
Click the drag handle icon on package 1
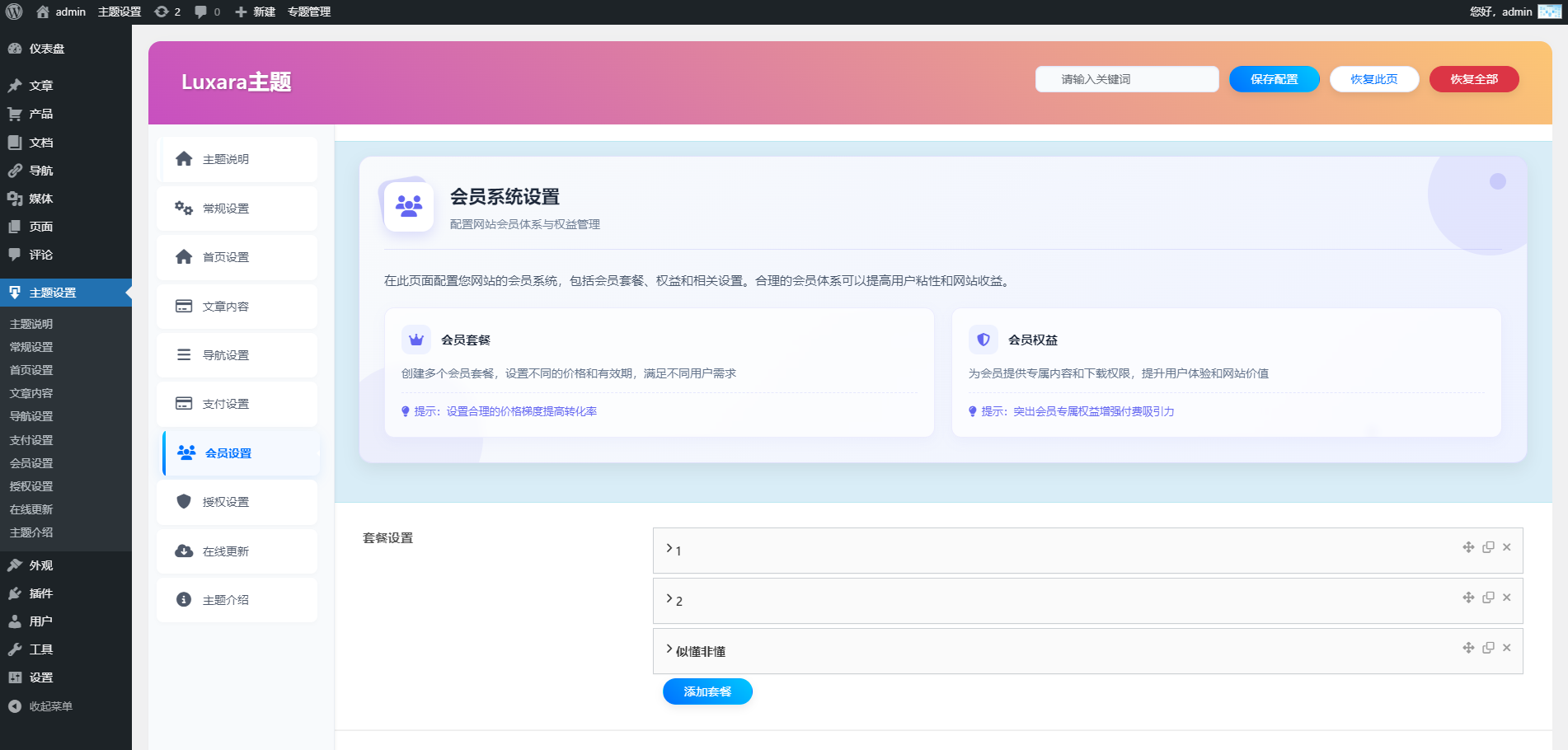tap(1468, 547)
